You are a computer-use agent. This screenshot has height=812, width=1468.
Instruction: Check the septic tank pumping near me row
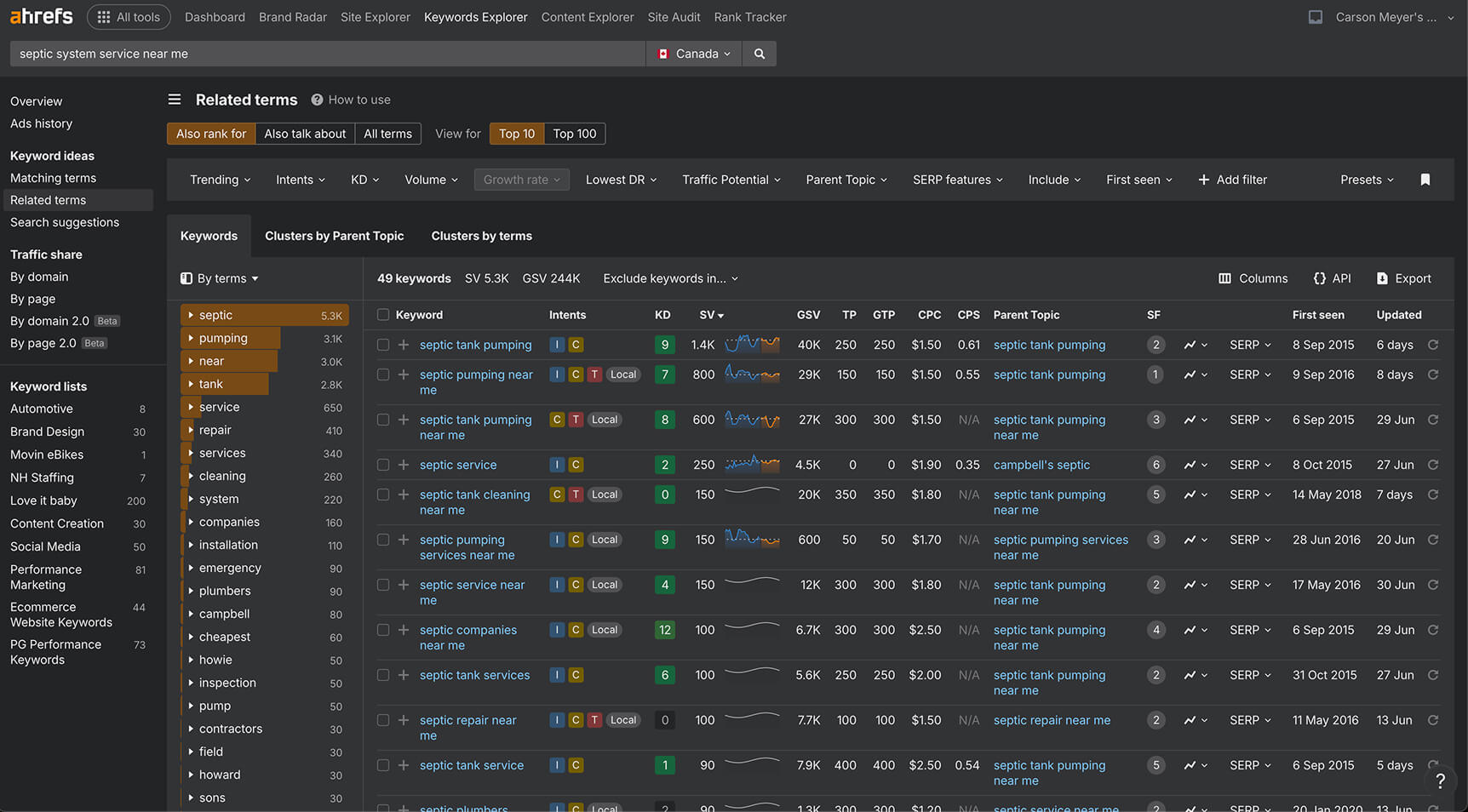click(383, 420)
